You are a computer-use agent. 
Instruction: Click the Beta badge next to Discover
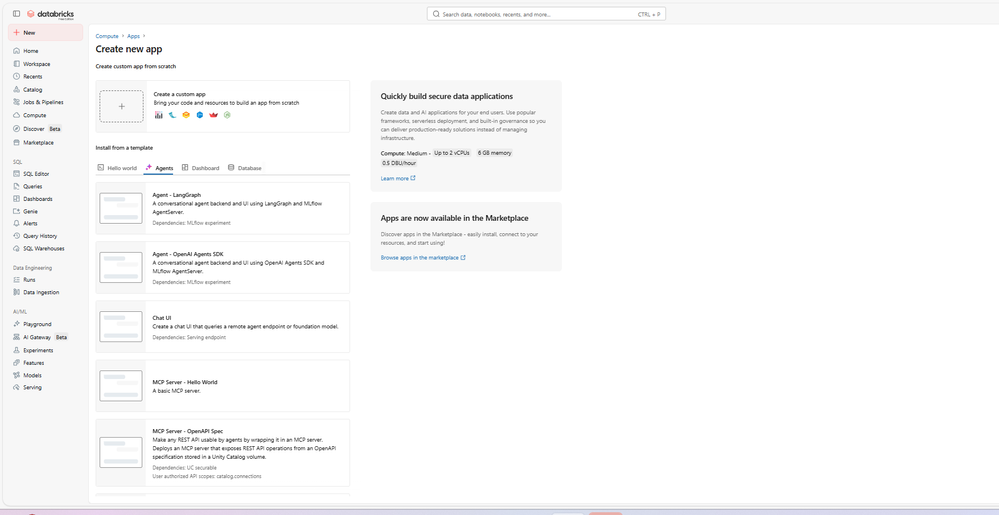click(x=55, y=129)
